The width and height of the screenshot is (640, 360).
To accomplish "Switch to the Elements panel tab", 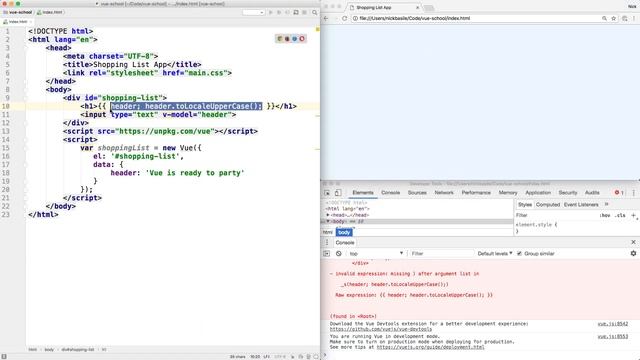I will [363, 193].
